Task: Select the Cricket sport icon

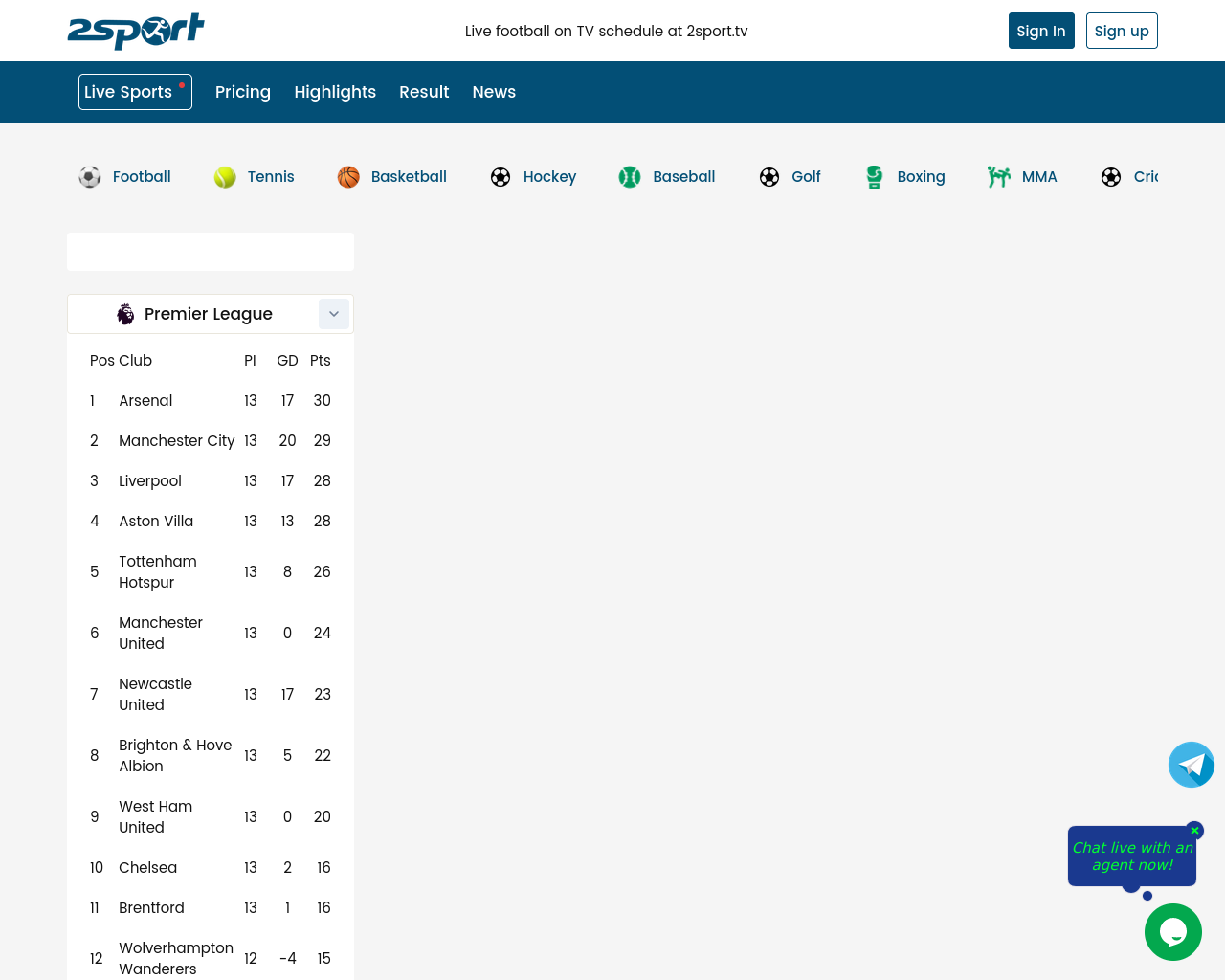Action: coord(1111,177)
